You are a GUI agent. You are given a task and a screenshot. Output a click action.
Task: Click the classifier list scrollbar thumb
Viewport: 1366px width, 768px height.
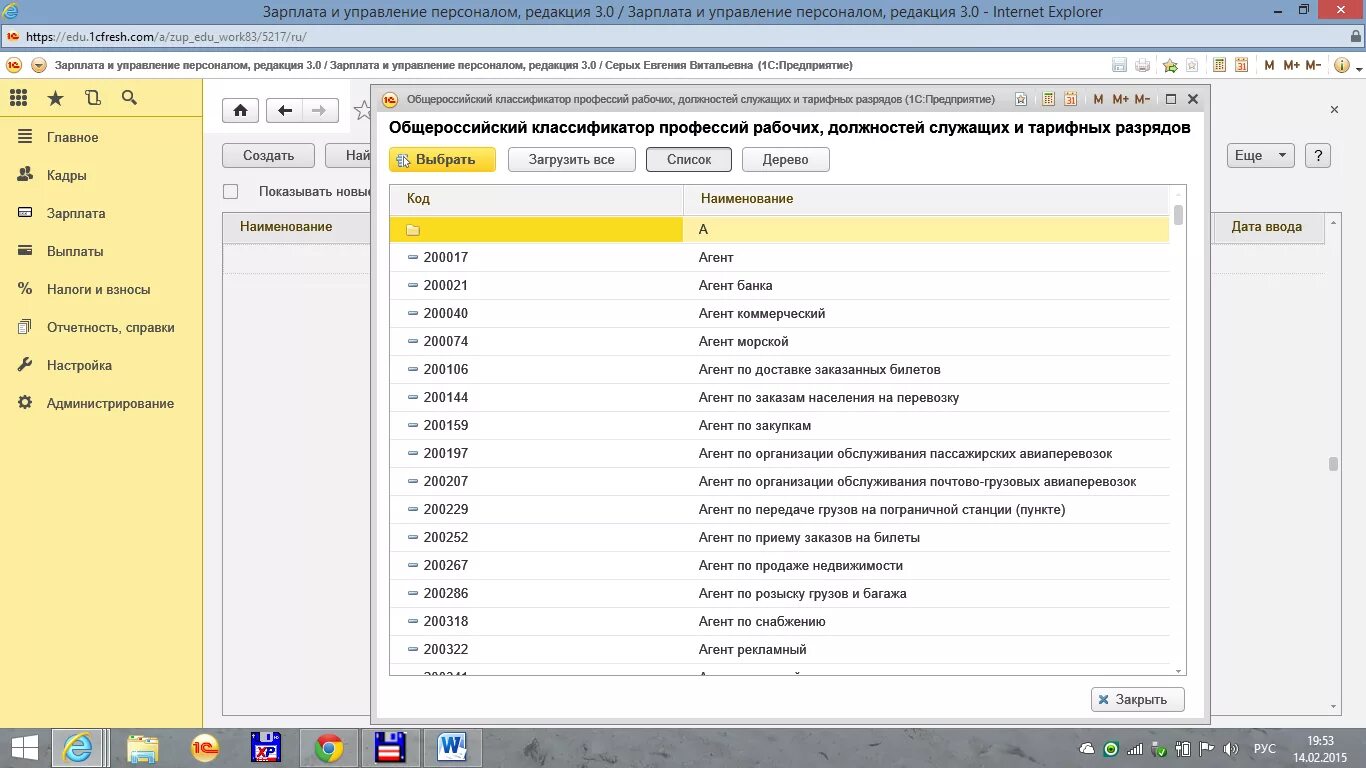[1178, 214]
